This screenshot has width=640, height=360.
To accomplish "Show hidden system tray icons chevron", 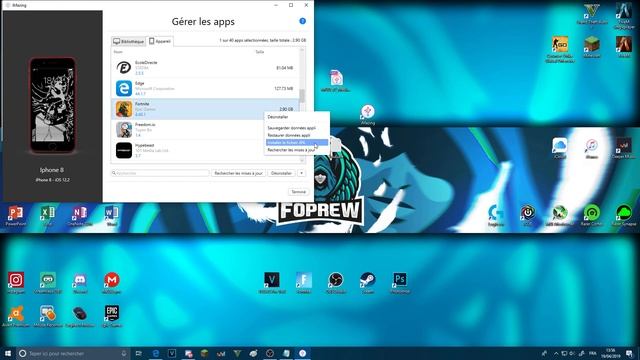I will [556, 353].
